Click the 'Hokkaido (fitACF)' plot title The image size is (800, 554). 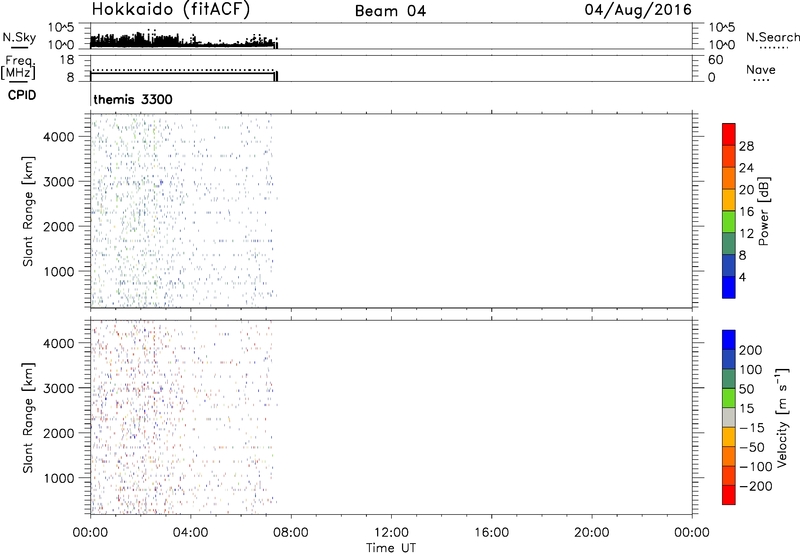171,10
